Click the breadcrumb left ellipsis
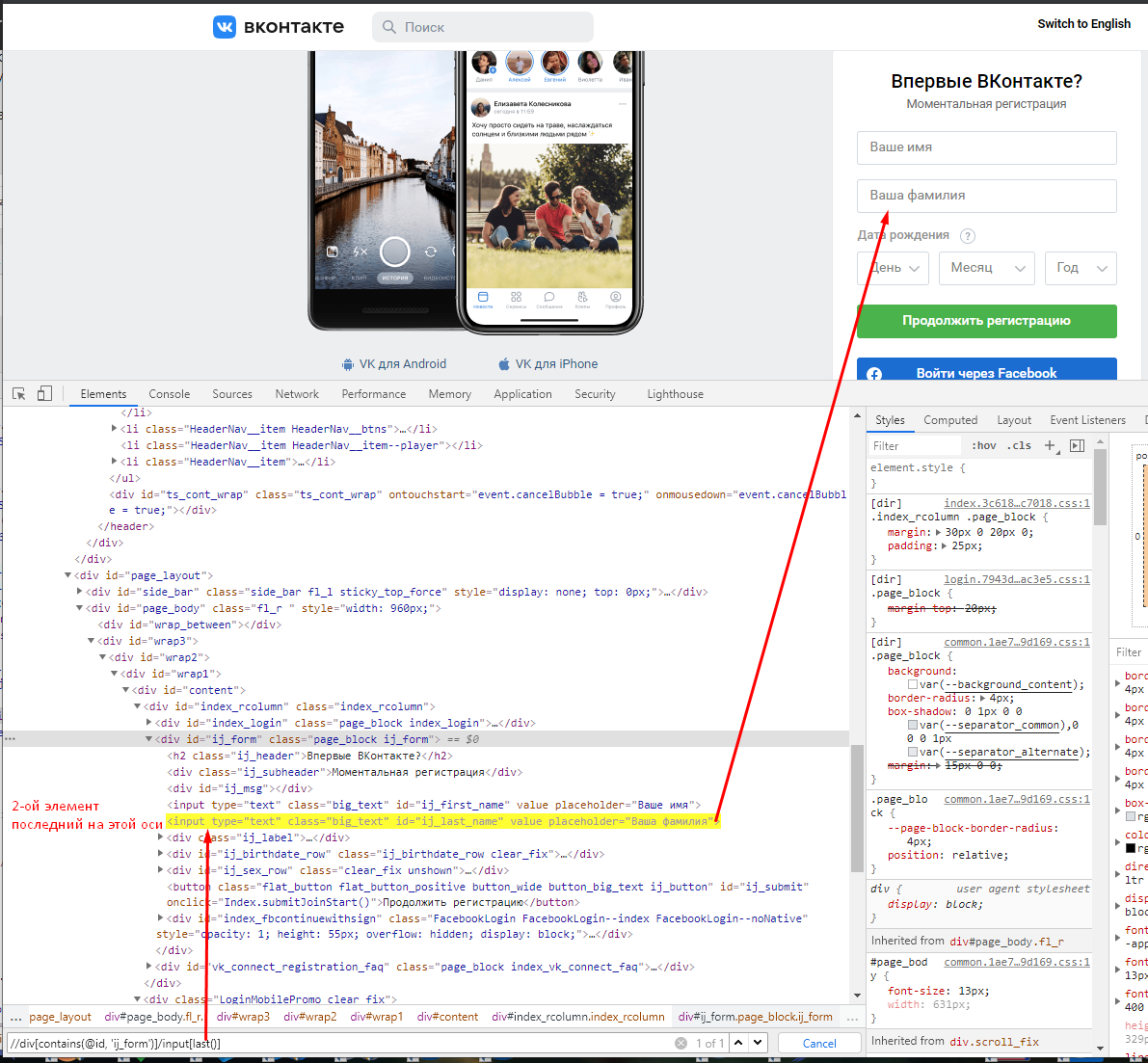 15,1017
